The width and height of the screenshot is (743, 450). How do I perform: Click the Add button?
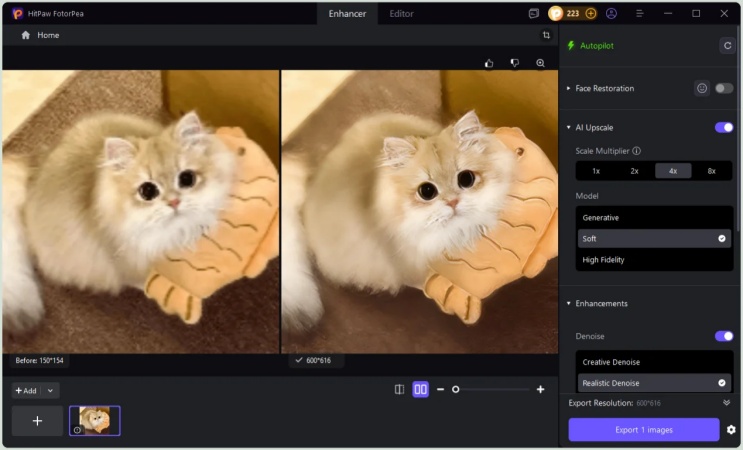[x=27, y=390]
